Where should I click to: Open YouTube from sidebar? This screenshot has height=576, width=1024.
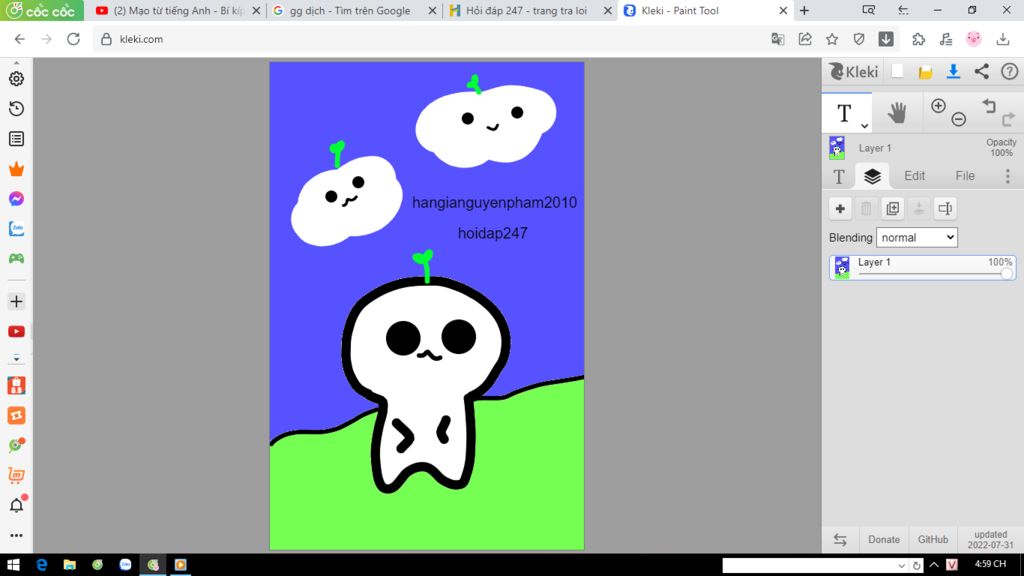pos(16,332)
